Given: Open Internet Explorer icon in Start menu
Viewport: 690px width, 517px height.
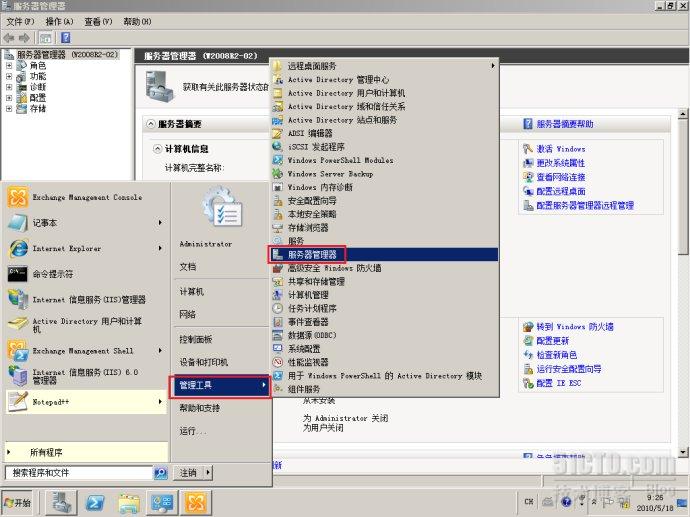Looking at the screenshot, I should (18, 249).
